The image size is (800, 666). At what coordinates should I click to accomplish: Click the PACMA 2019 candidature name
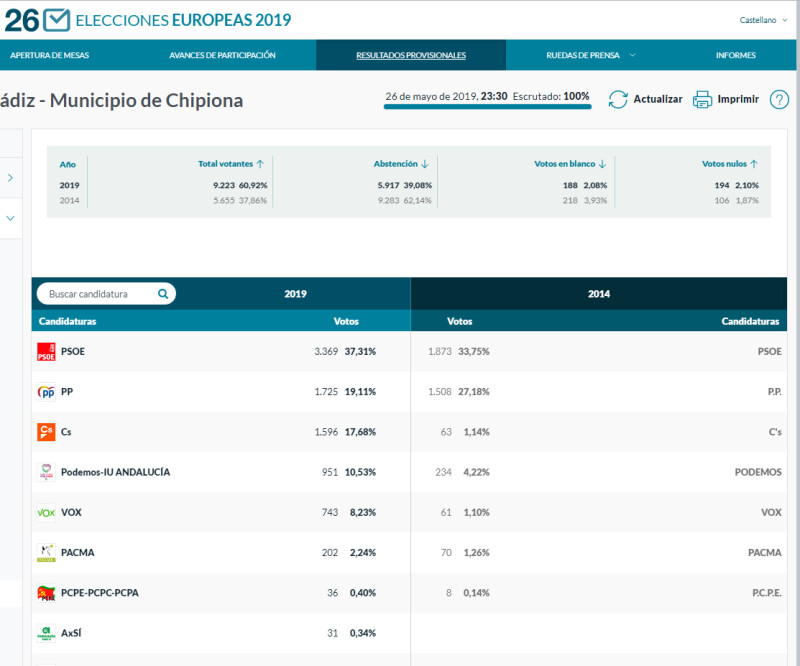pos(78,553)
